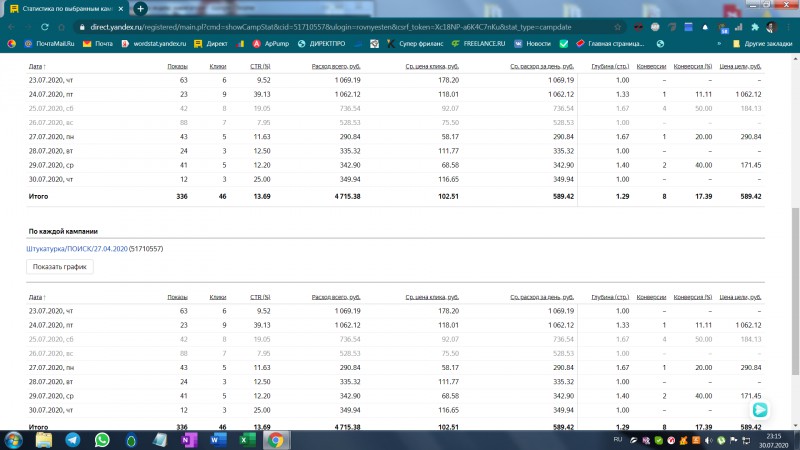Open a new tab with the plus button
This screenshot has height=450, width=800.
pyautogui.click(x=140, y=9)
